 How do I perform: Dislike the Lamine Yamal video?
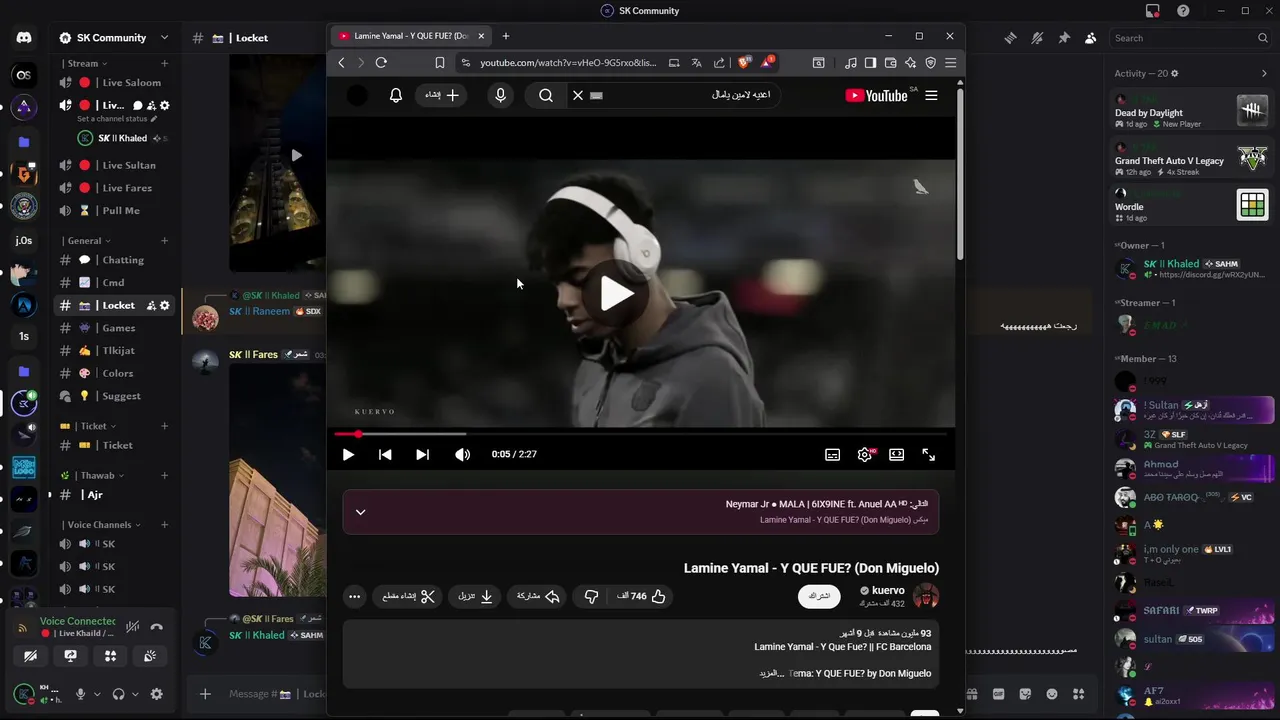pos(591,596)
